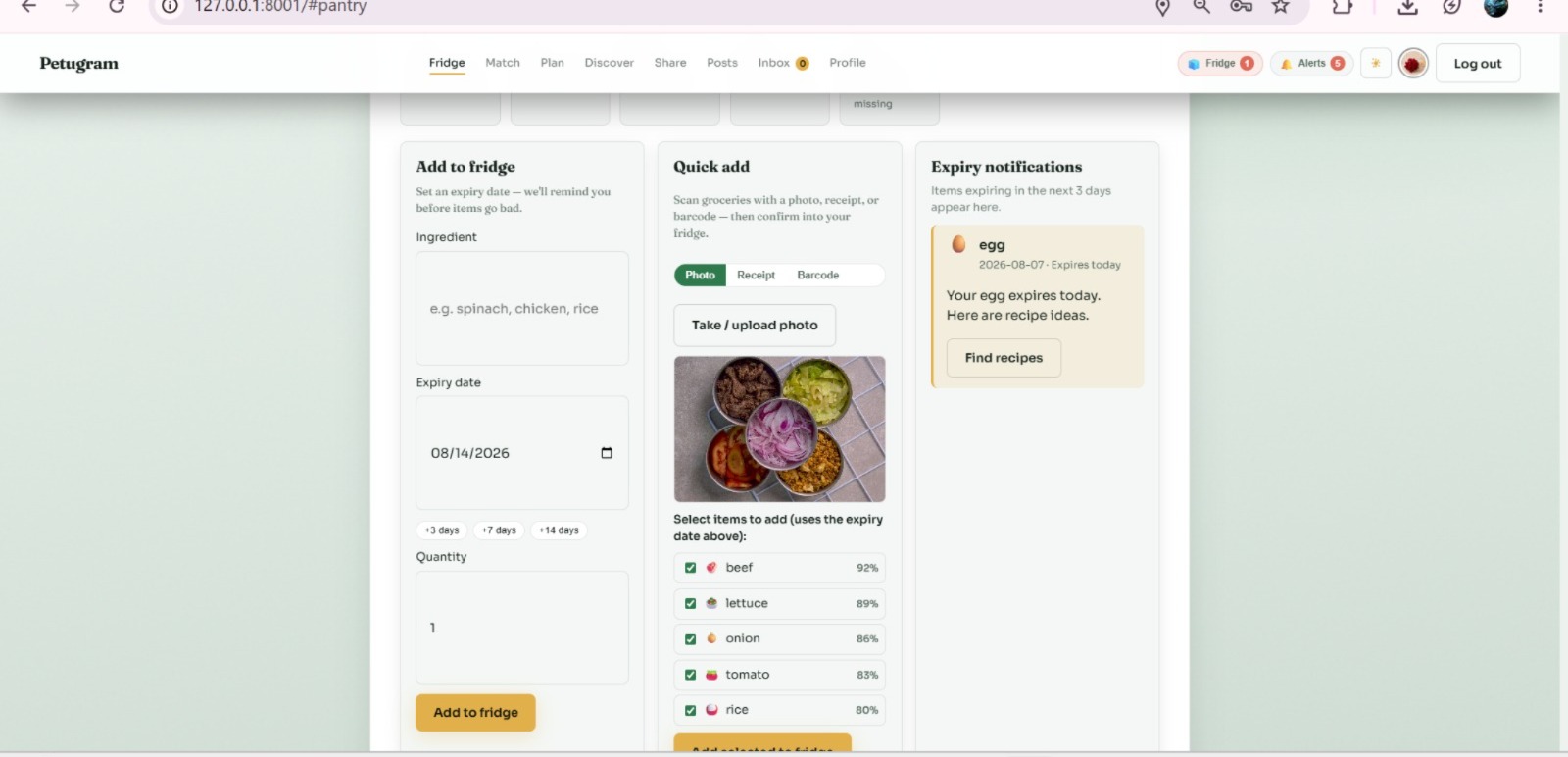Uncheck the beef checkbox
This screenshot has width=1568, height=757.
coord(690,568)
